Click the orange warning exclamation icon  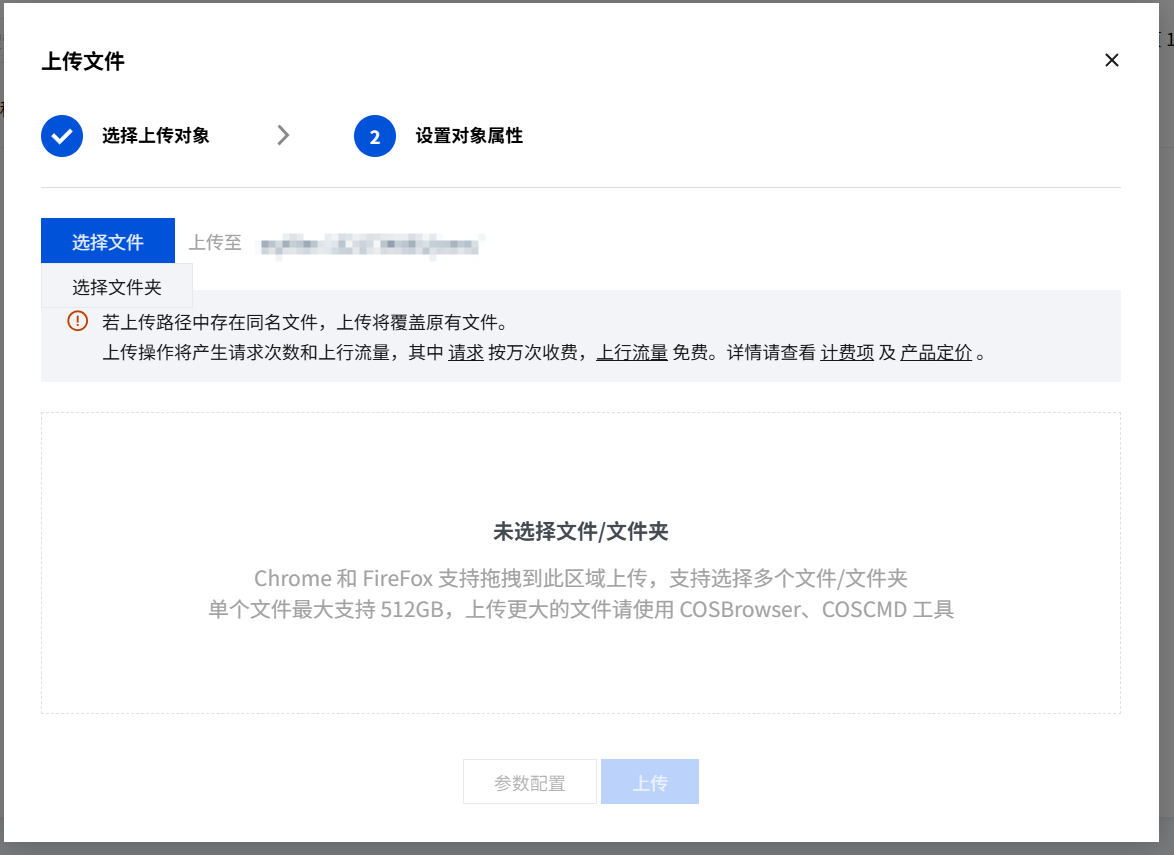77,322
